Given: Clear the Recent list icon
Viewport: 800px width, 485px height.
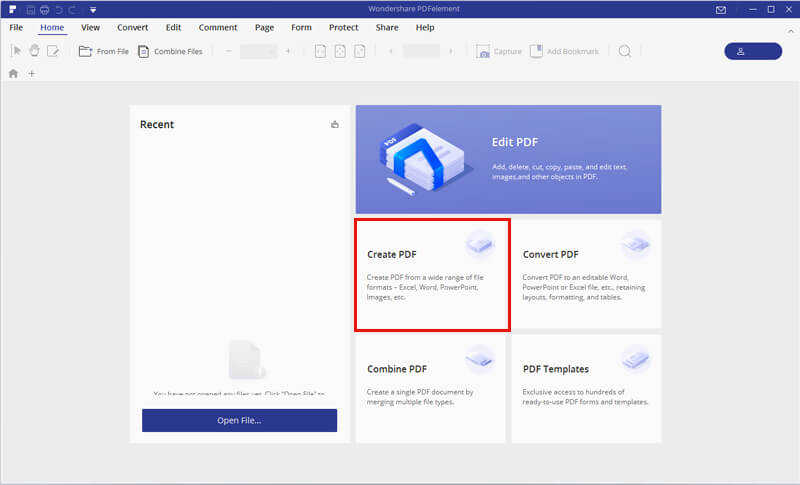Looking at the screenshot, I should click(335, 124).
